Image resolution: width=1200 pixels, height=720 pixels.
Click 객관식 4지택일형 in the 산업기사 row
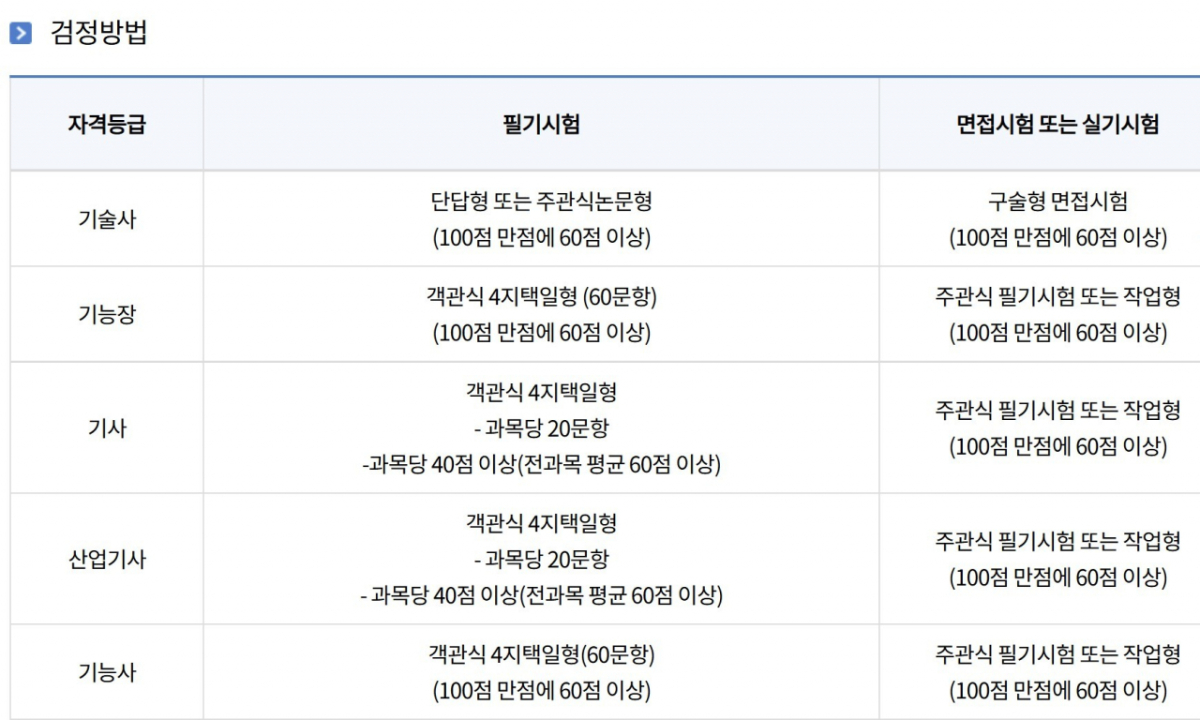[x=541, y=523]
